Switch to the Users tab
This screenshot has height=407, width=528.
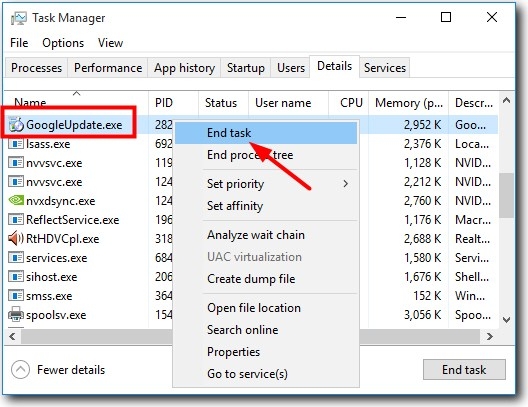pyautogui.click(x=291, y=68)
